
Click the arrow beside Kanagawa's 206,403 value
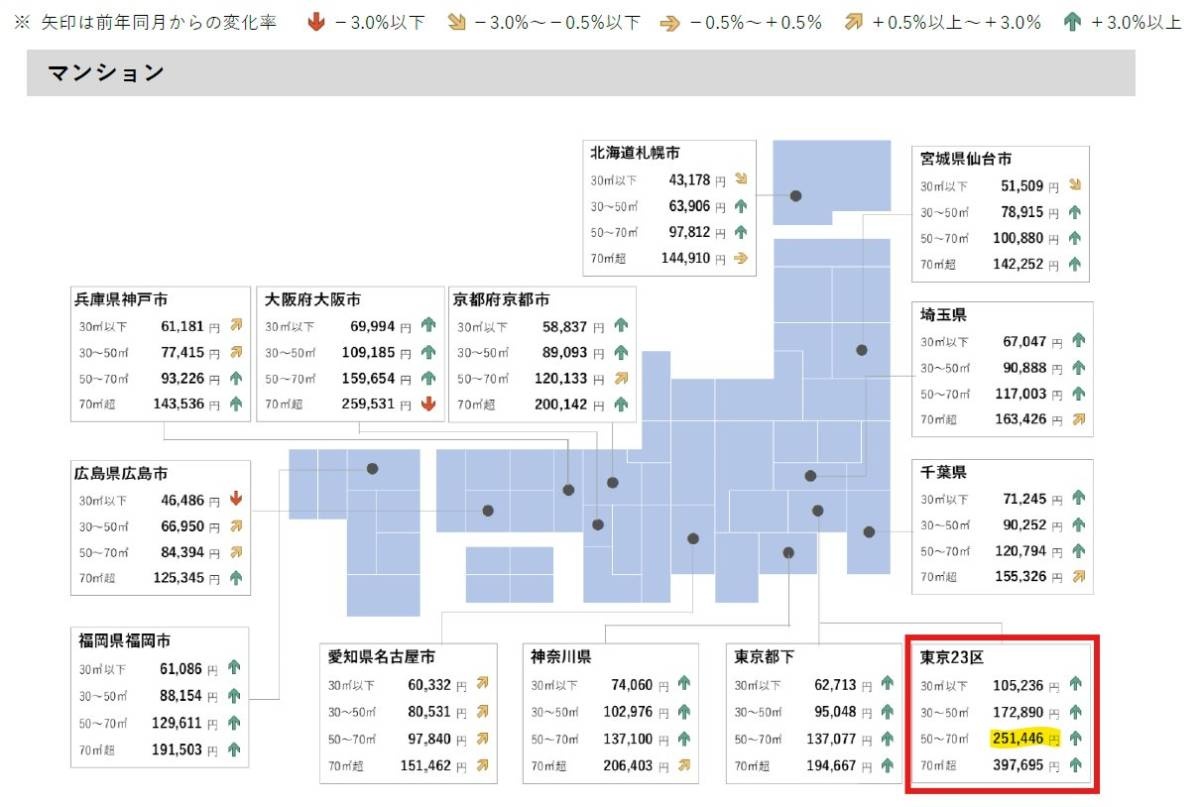pyautogui.click(x=684, y=765)
